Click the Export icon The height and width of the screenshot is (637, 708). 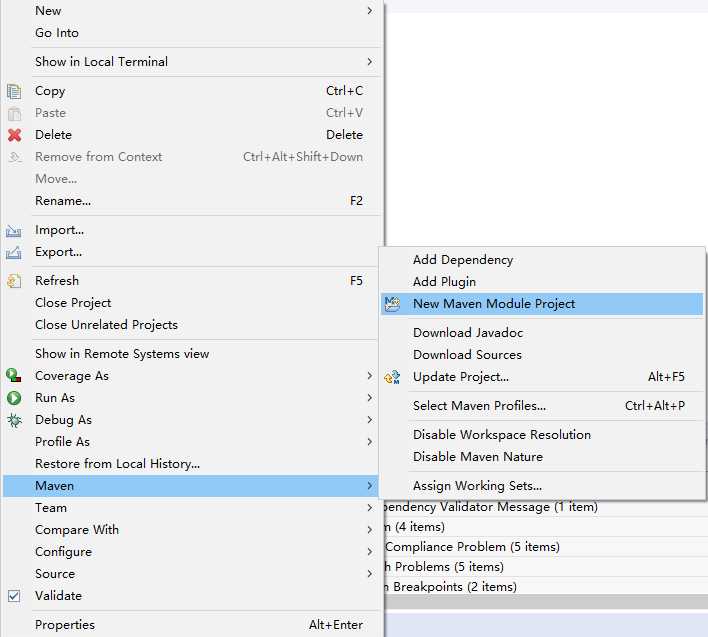14,252
